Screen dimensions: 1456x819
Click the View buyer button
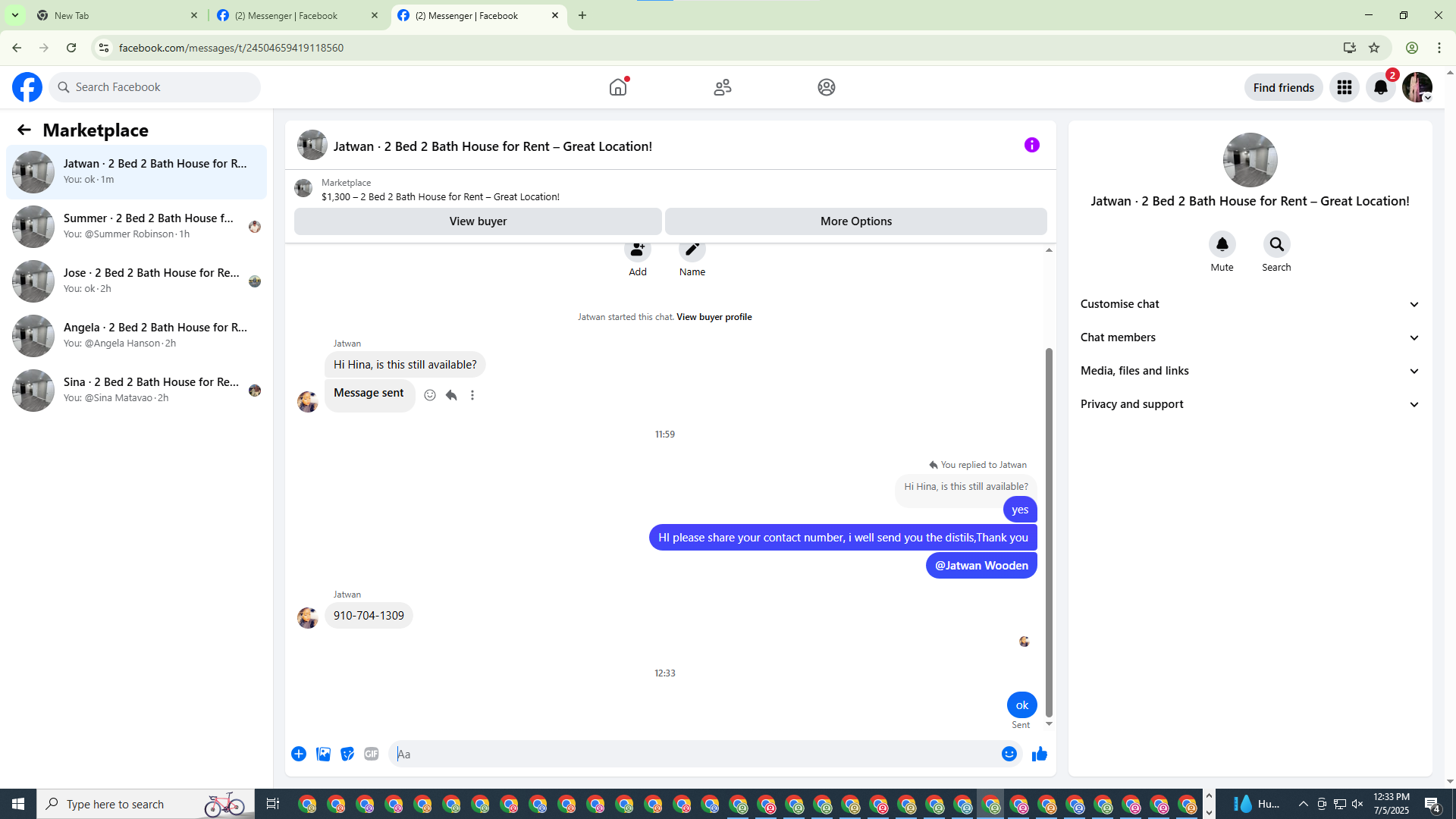pyautogui.click(x=478, y=221)
